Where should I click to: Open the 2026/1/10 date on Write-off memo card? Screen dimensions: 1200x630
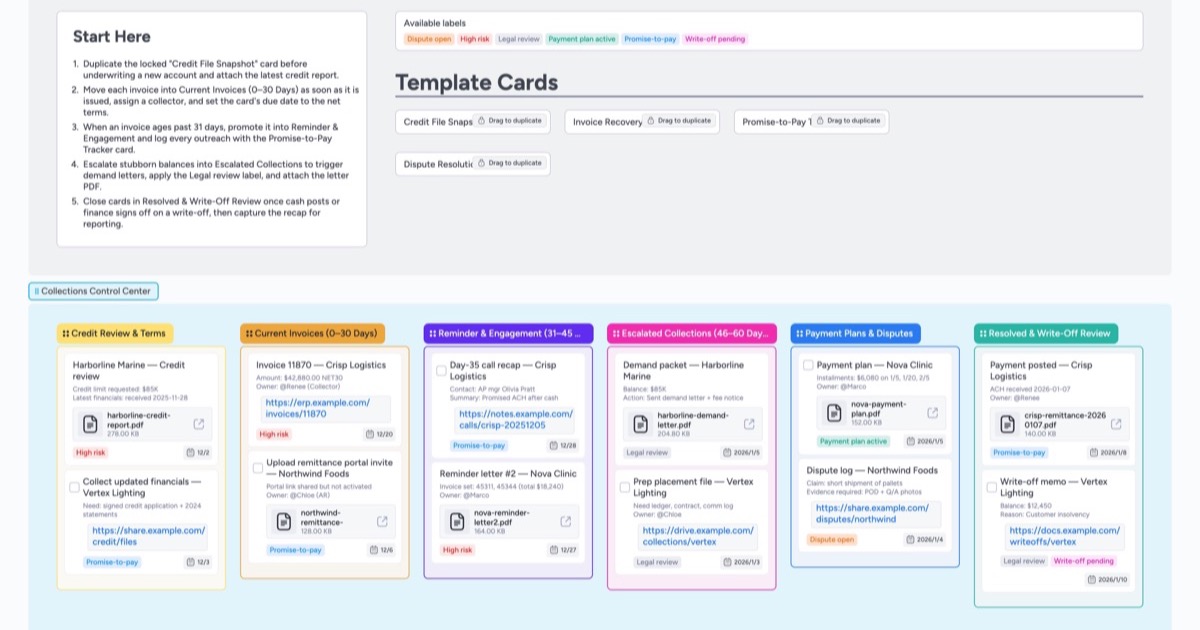[1108, 580]
